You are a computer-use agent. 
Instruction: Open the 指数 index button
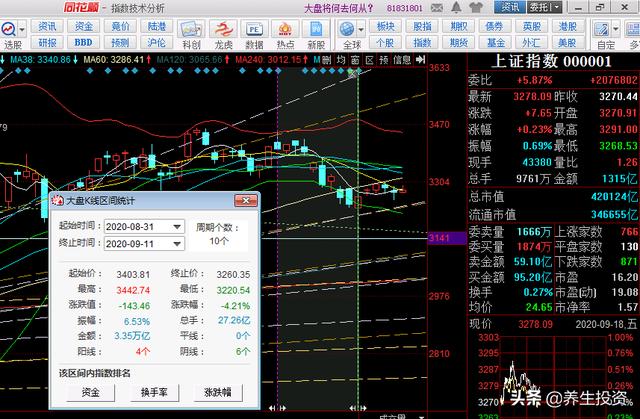coord(422,42)
